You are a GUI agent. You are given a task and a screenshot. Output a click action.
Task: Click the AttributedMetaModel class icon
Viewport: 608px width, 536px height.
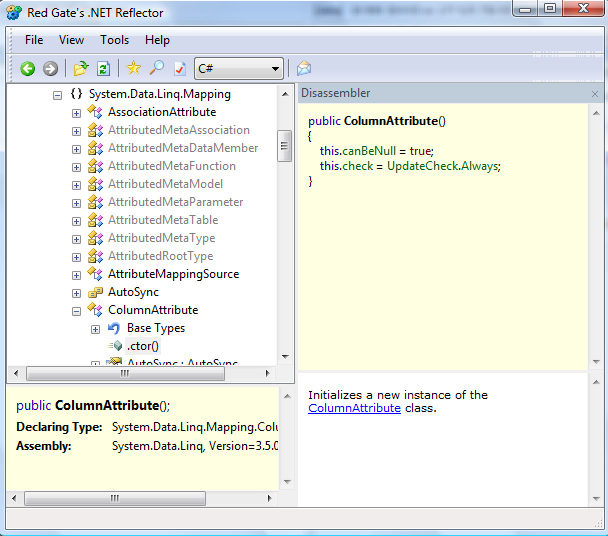(x=95, y=184)
